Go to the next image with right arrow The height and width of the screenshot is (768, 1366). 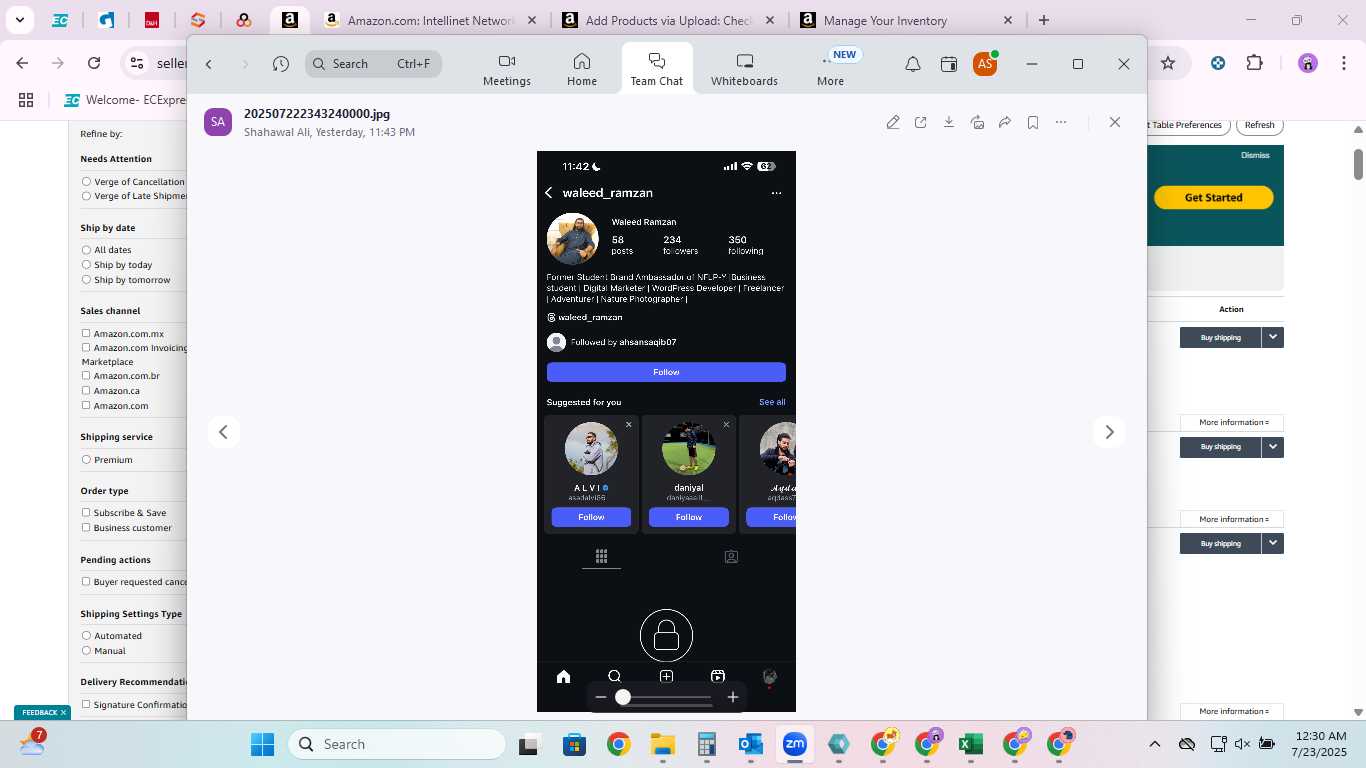pyautogui.click(x=1109, y=432)
